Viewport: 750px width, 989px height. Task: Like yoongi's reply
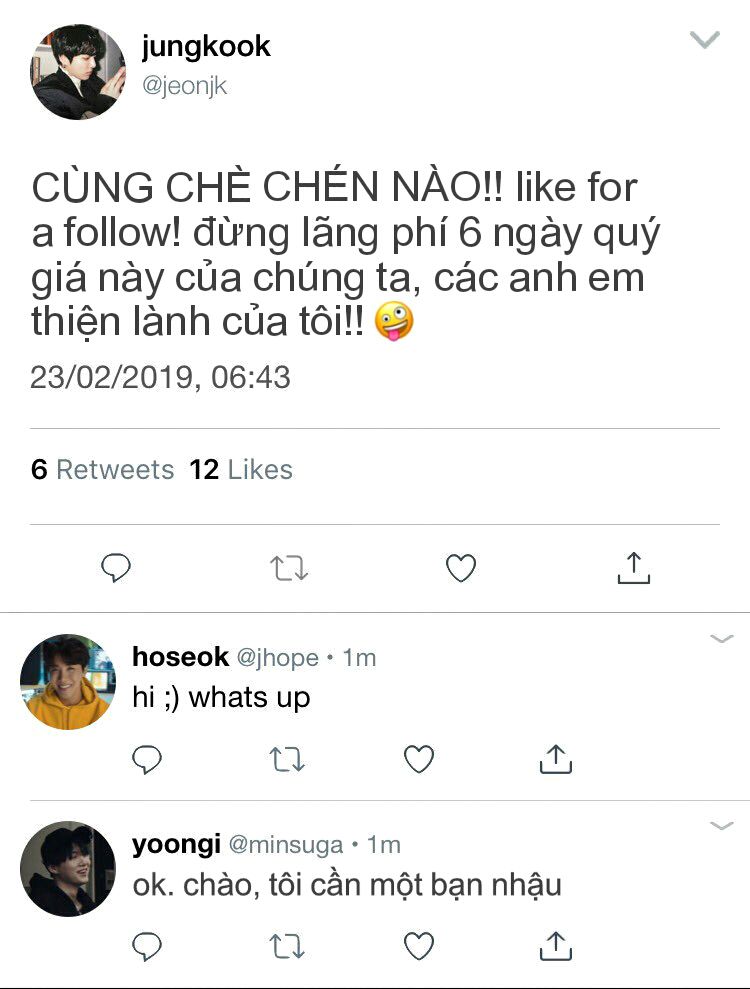pos(419,946)
